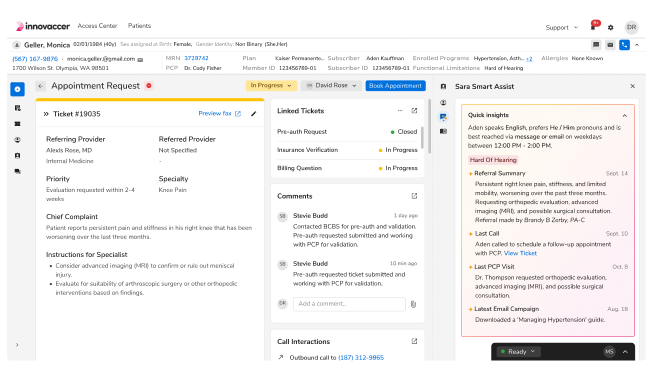Open Linked Tickets more options ellipsis
Screen dimensions: 653x380
pos(400,111)
